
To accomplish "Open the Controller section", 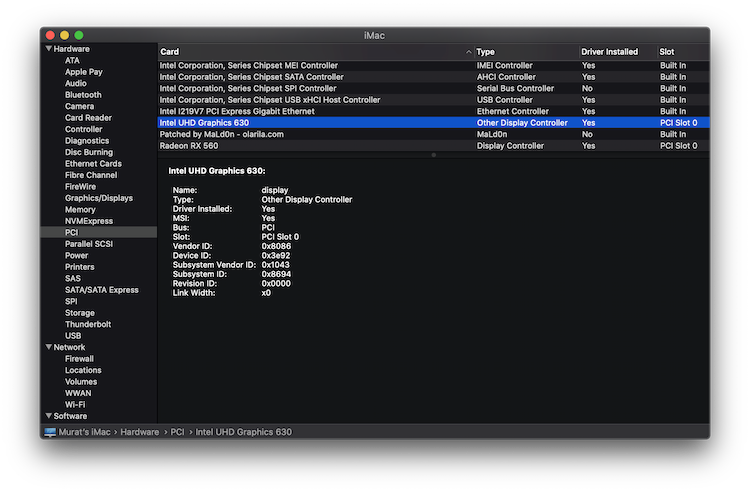I will tap(84, 129).
